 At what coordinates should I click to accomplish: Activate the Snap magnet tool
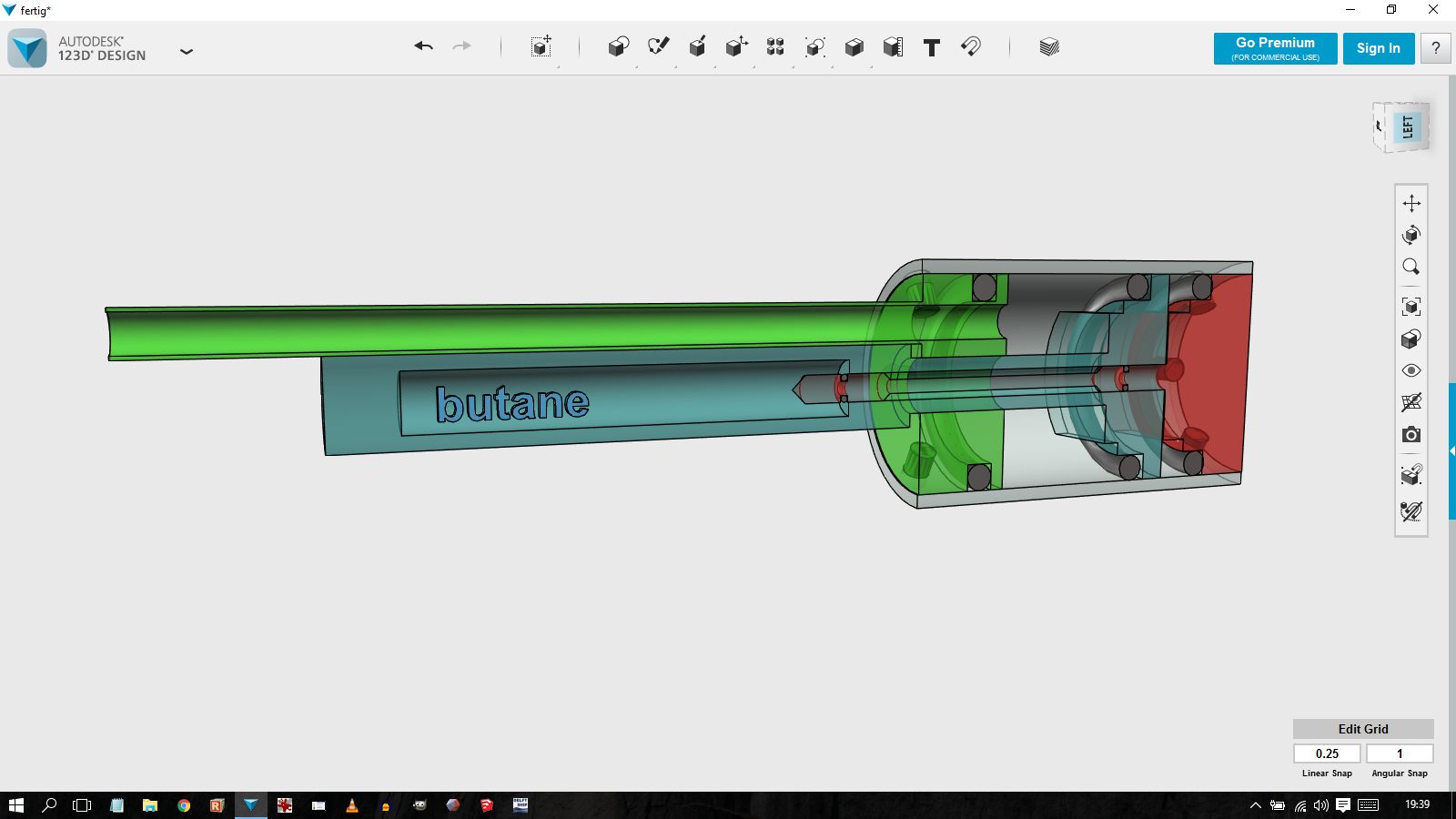click(971, 47)
